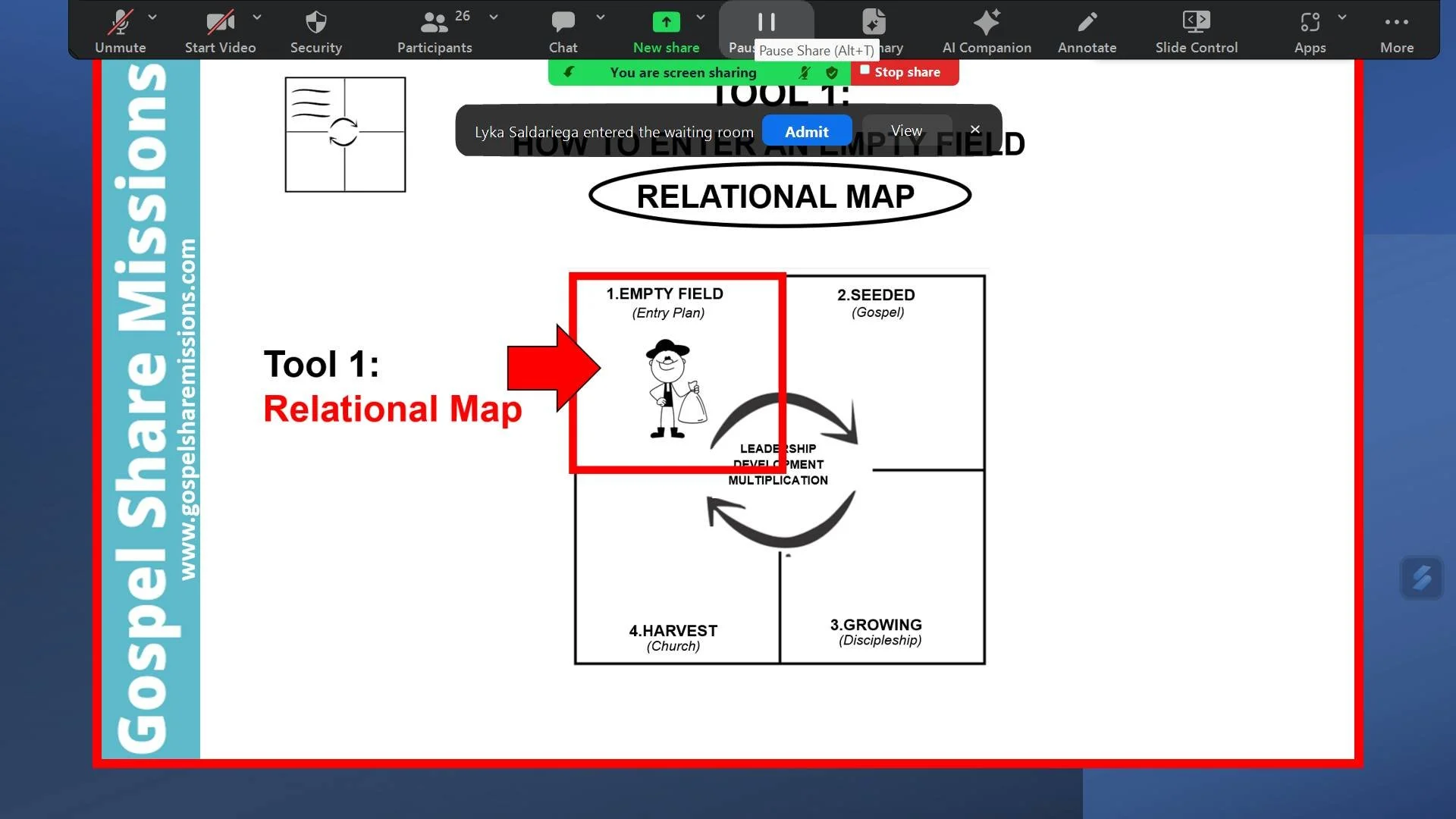Click the floating blue assistant icon on the right
This screenshot has height=819, width=1456.
1421,578
